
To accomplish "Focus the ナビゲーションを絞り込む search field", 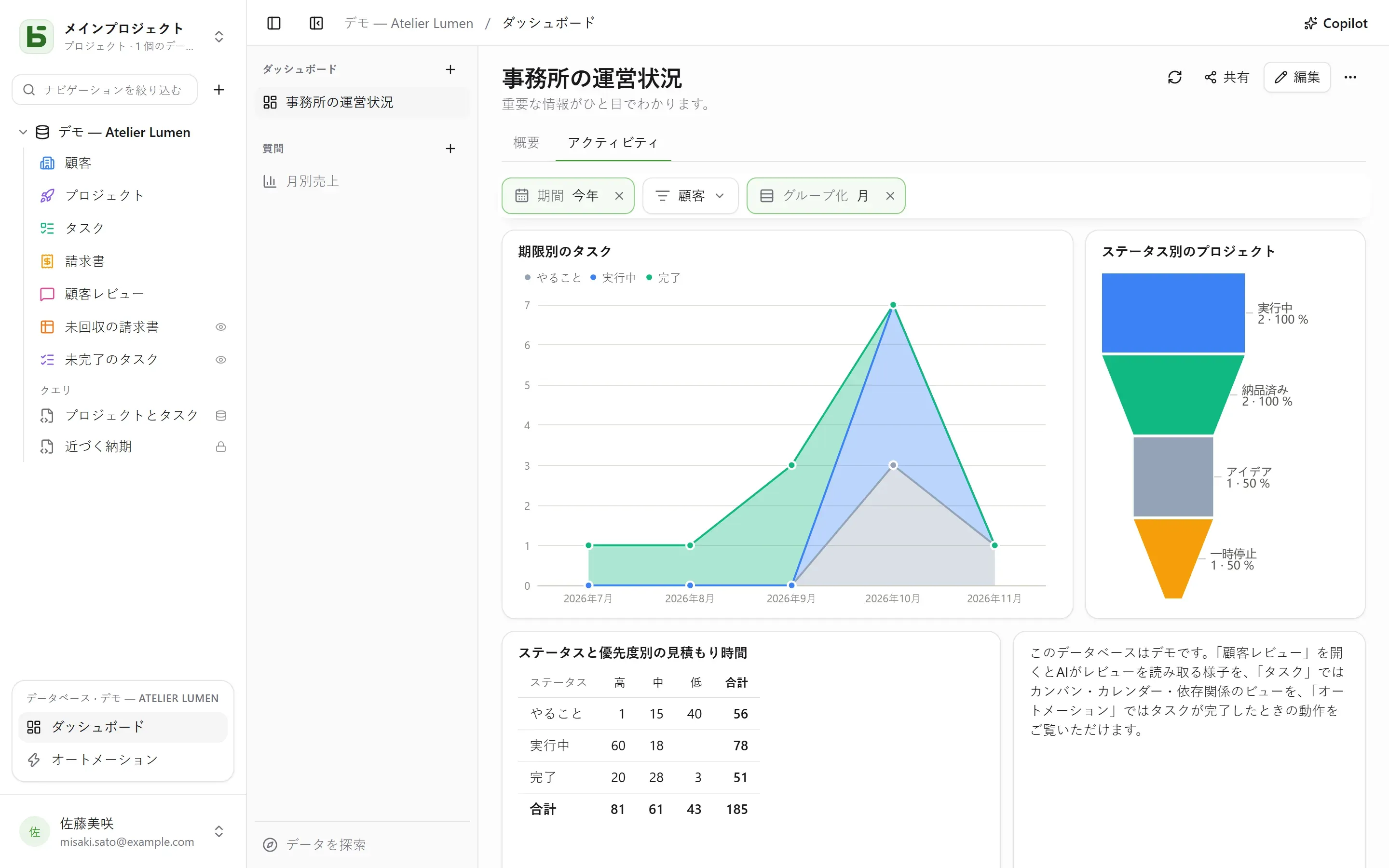I will [x=105, y=90].
